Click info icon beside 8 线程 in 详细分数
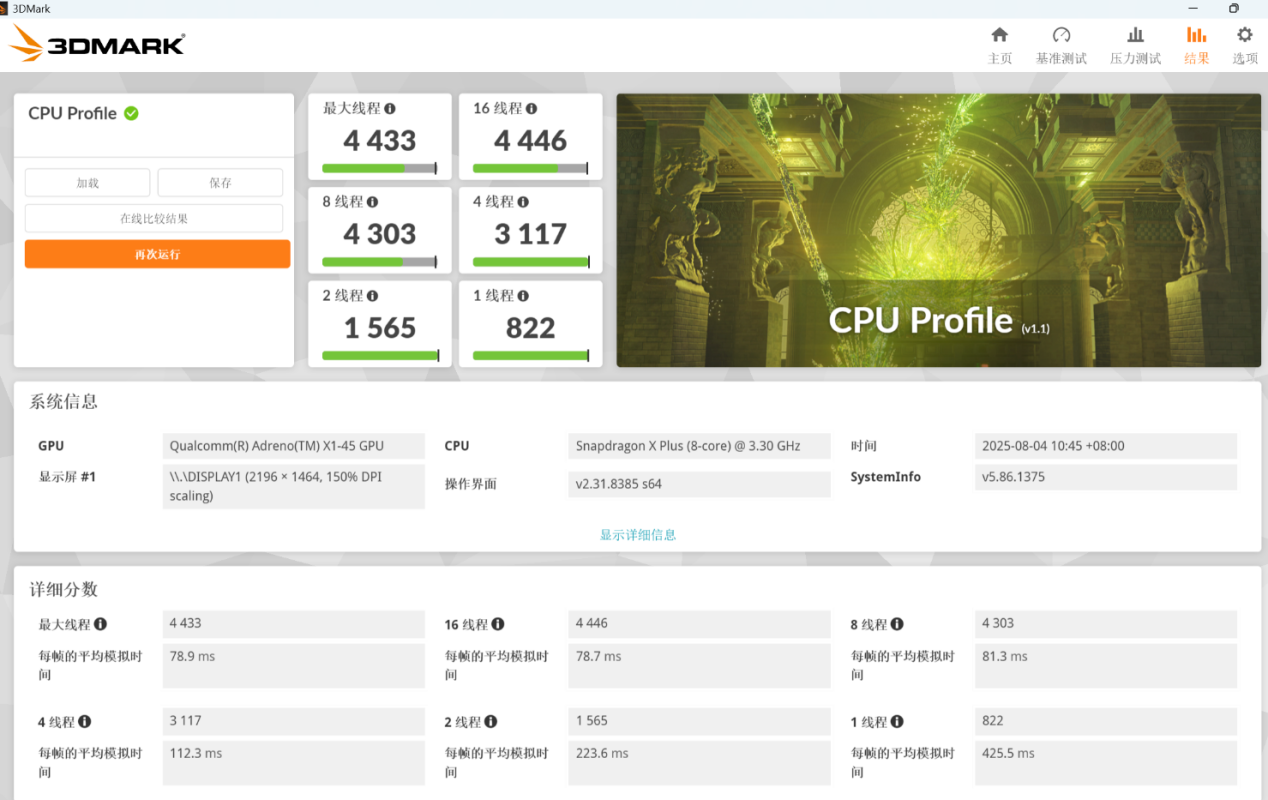Screen dimensions: 1268x800 [897, 624]
